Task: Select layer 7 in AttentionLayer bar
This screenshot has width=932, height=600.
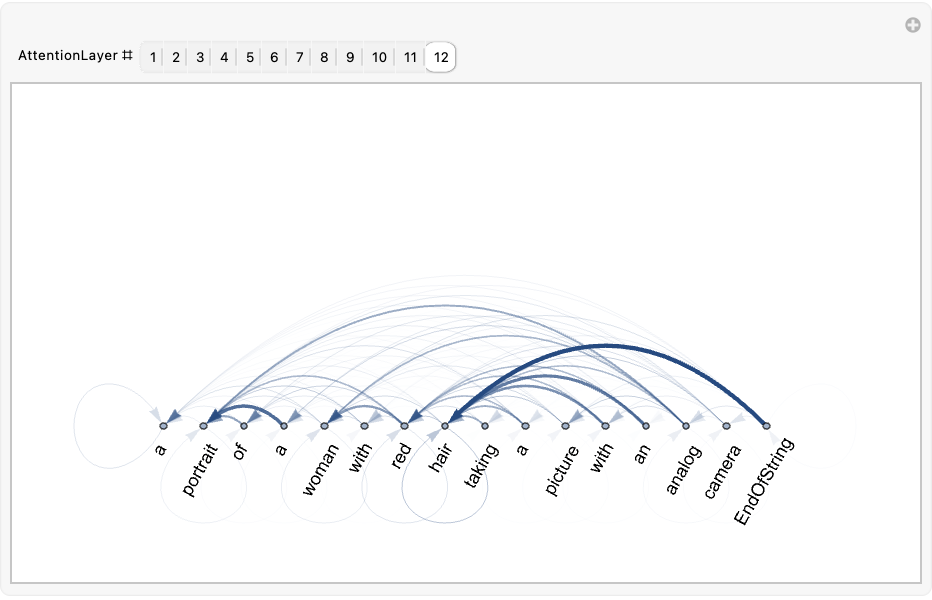Action: (299, 57)
